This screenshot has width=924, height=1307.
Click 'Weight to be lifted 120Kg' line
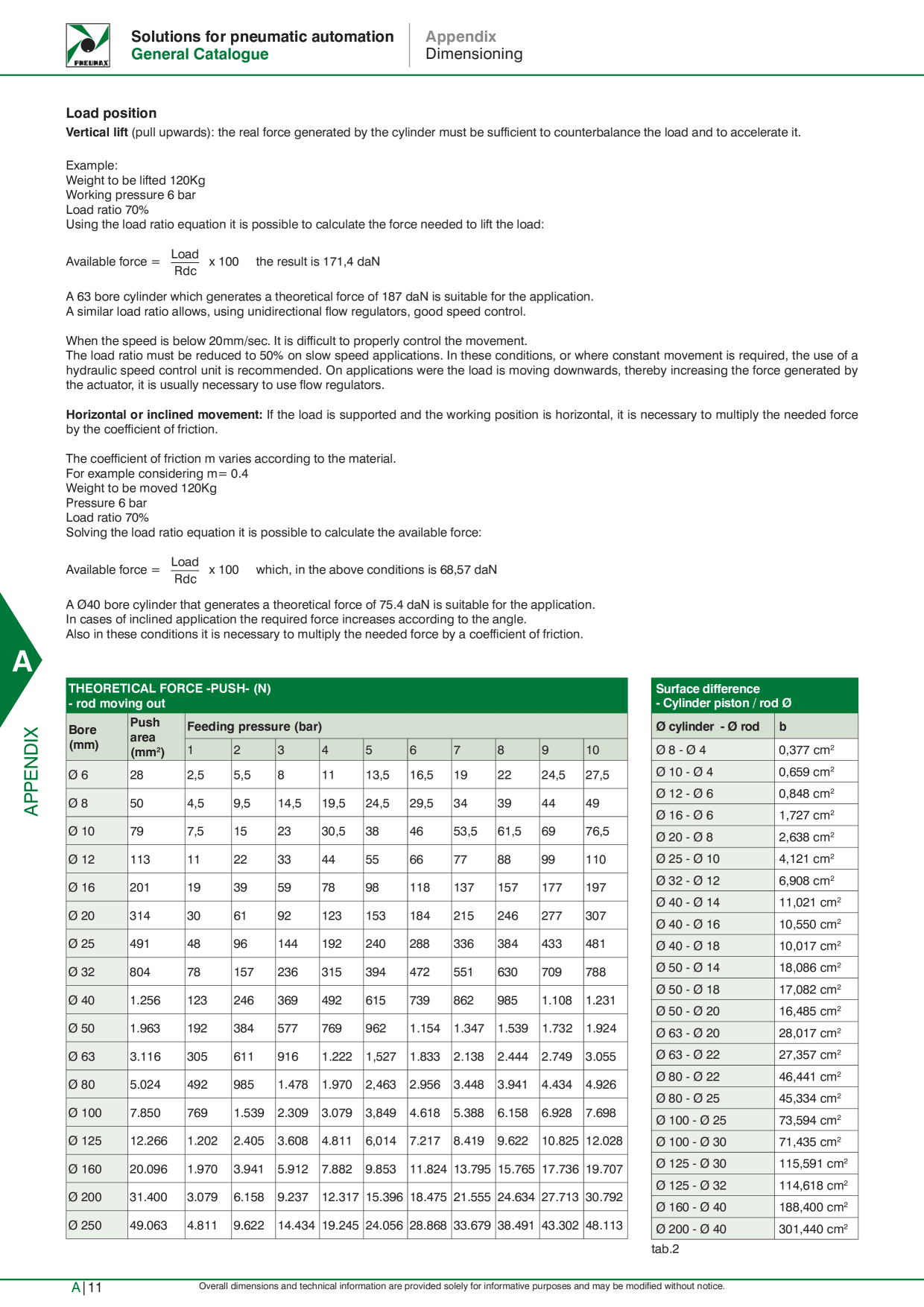[x=136, y=180]
